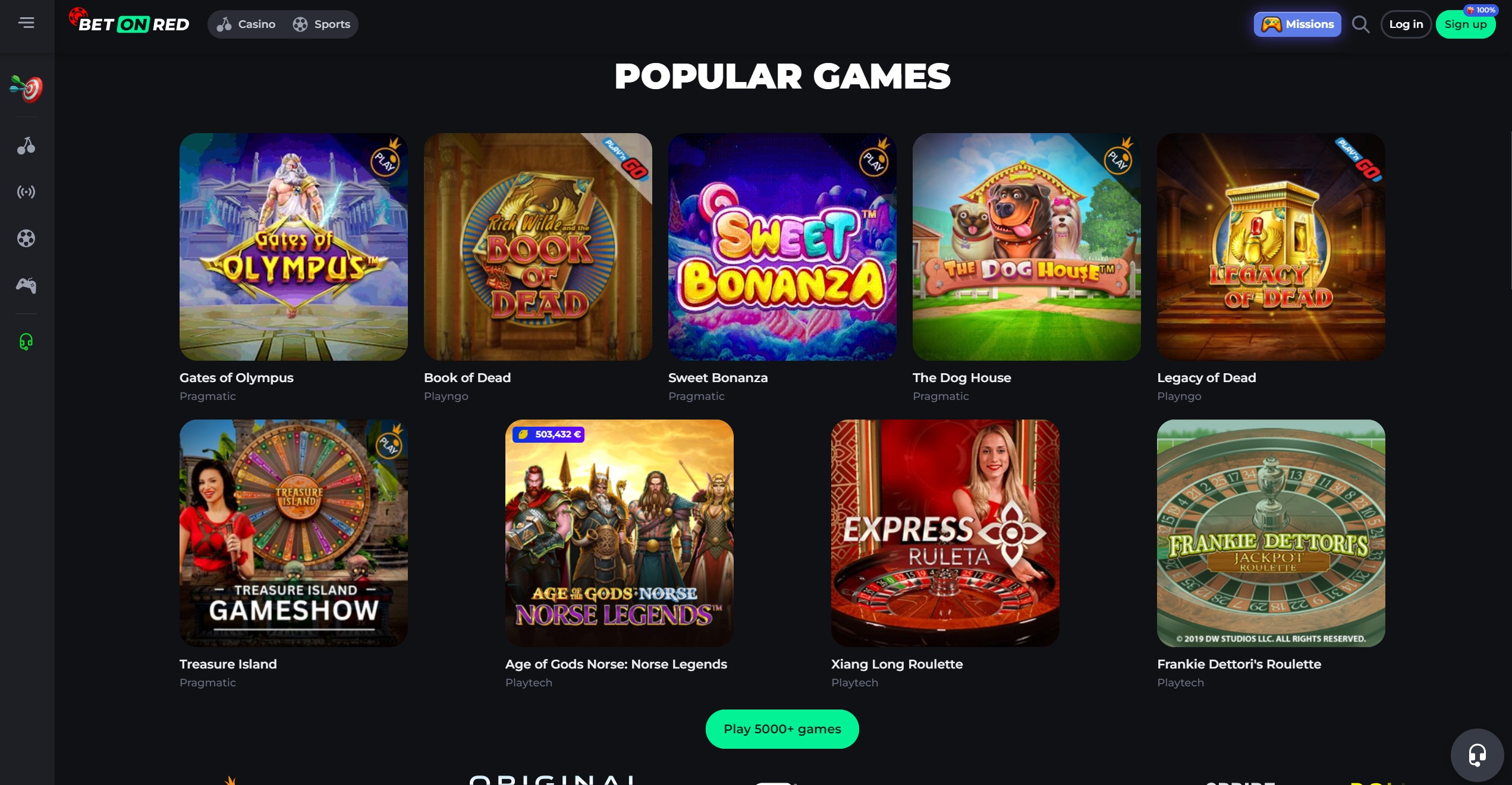The image size is (1512, 785).
Task: Open Frankie Dettori's Roulette thumbnail
Action: [1271, 533]
